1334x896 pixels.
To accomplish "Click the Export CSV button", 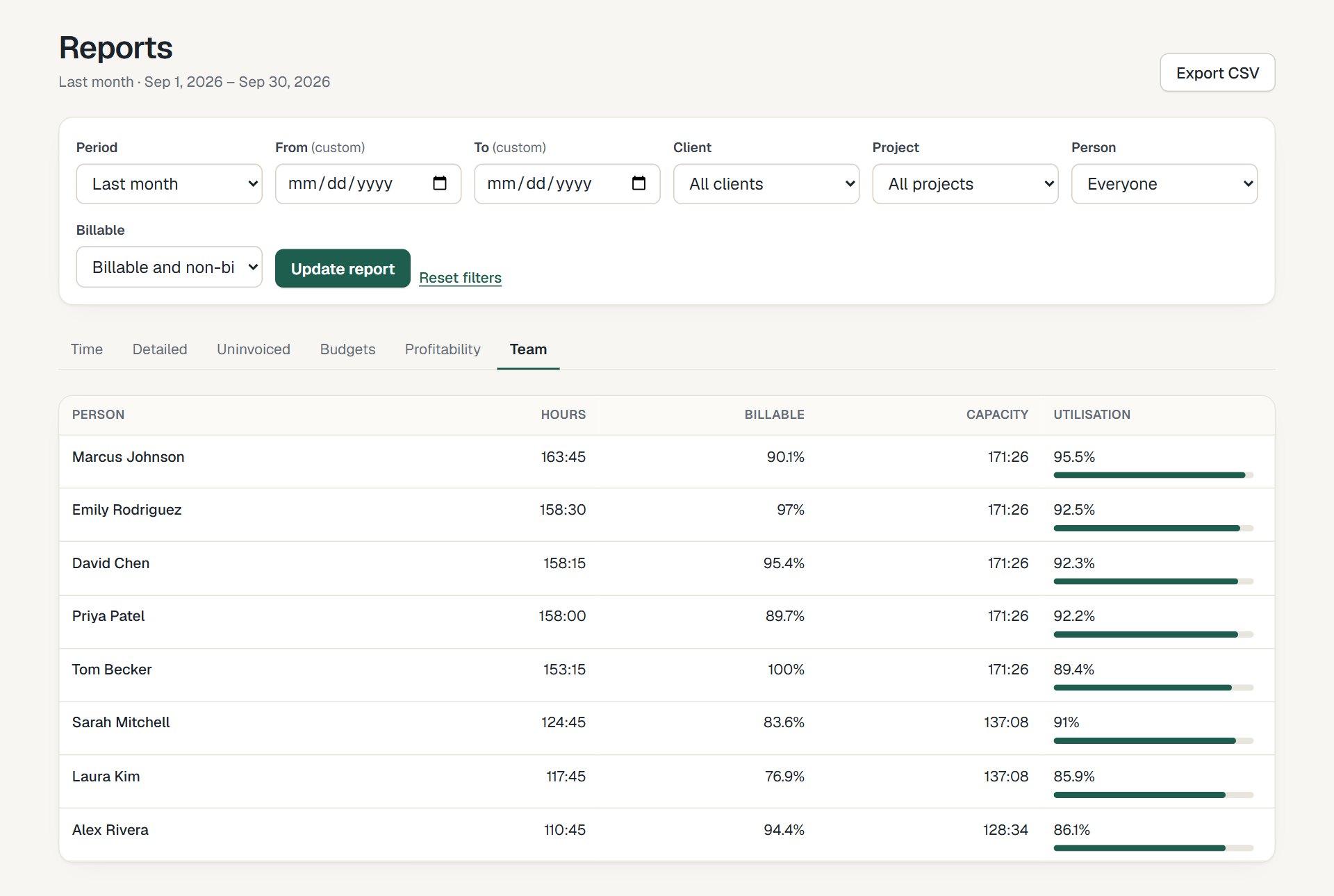I will coord(1217,73).
